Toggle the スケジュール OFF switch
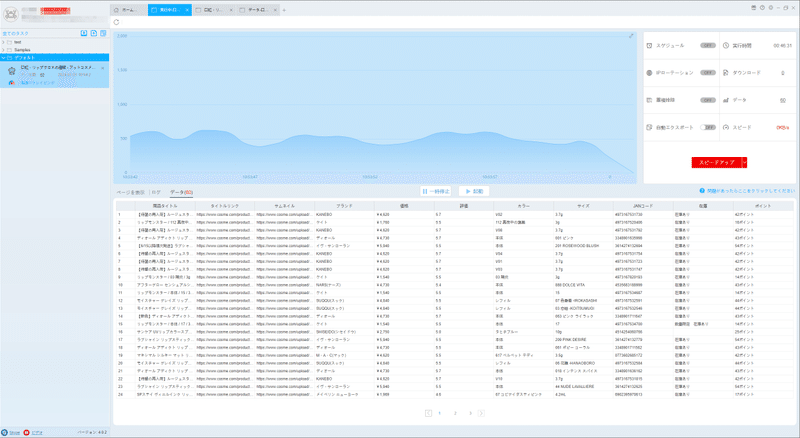The width and height of the screenshot is (800, 438). [x=708, y=45]
